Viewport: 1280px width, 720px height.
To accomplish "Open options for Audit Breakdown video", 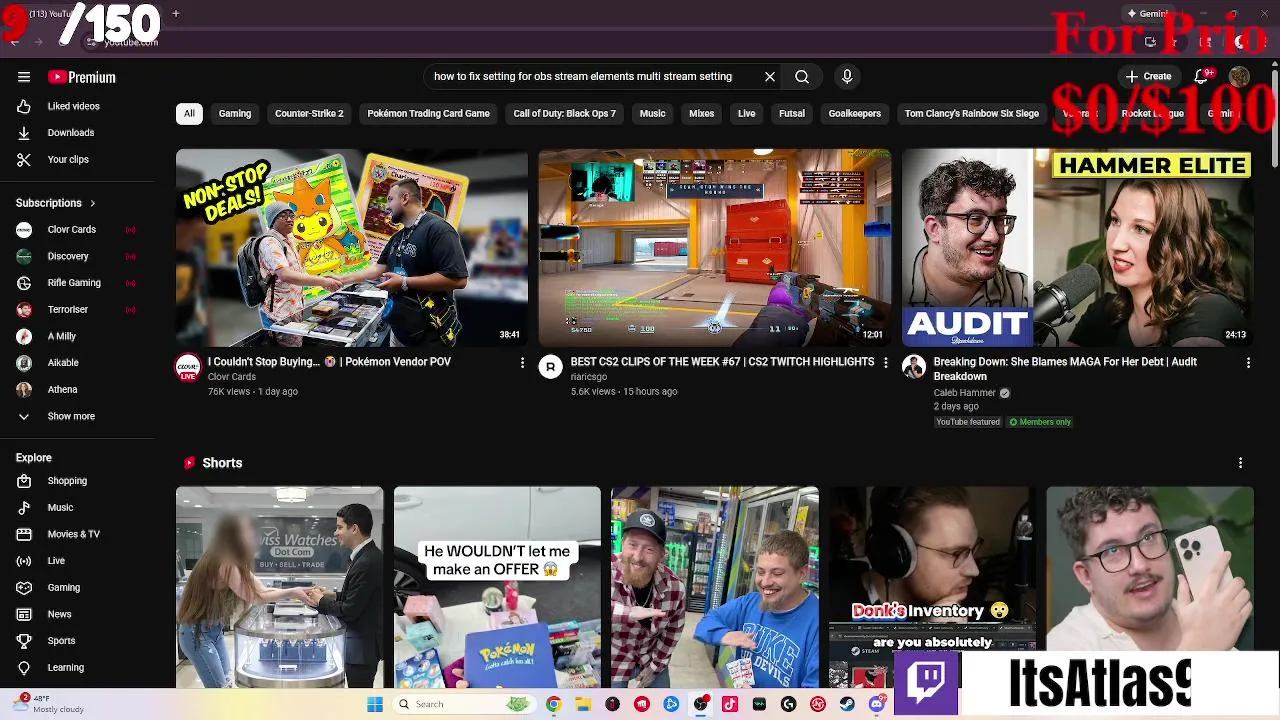I will [1248, 363].
